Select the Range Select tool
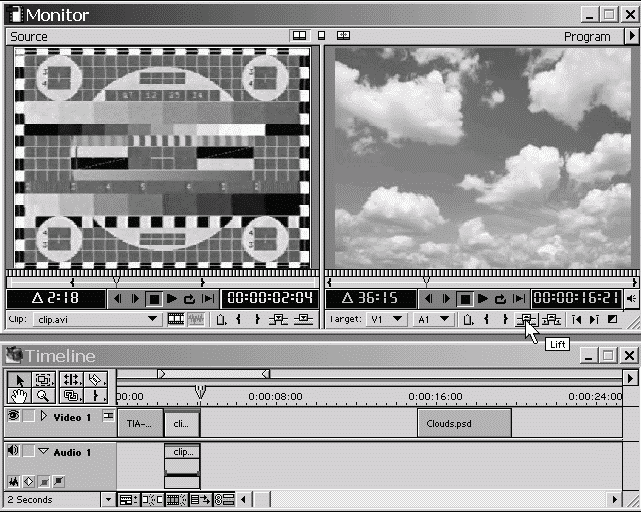 click(x=43, y=380)
